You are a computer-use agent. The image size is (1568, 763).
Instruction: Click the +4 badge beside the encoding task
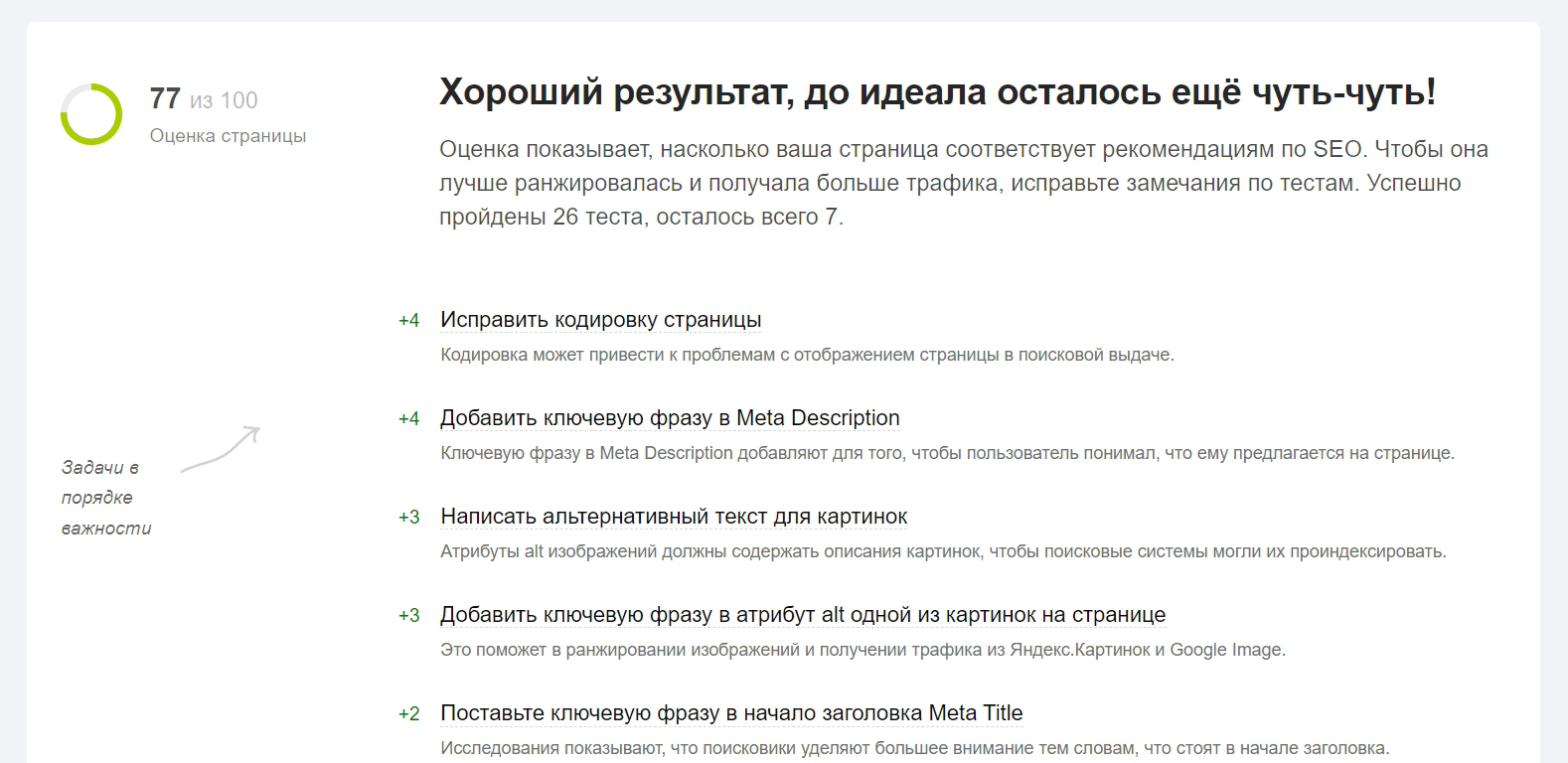pyautogui.click(x=408, y=321)
